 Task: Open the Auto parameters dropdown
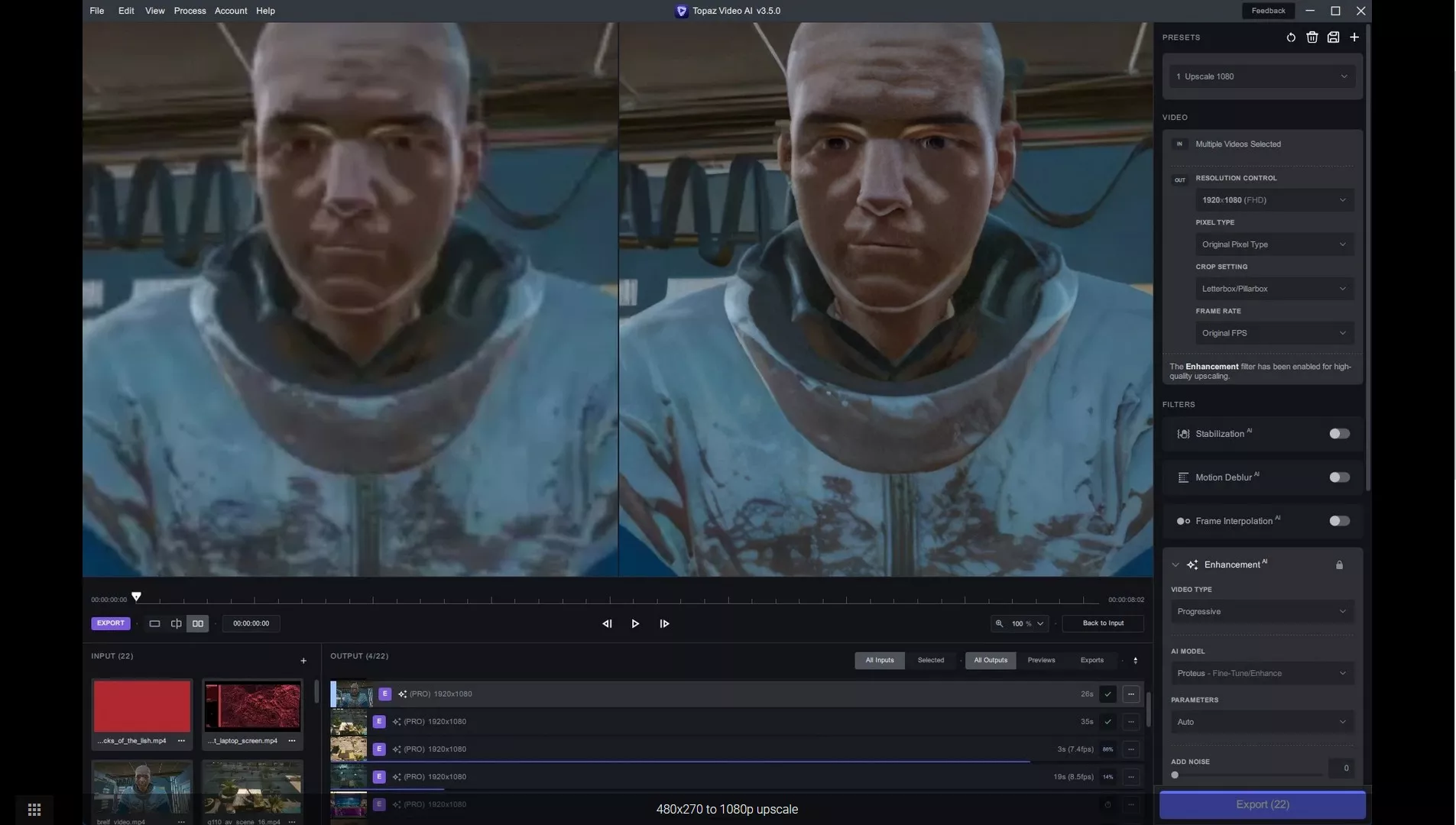[1262, 722]
